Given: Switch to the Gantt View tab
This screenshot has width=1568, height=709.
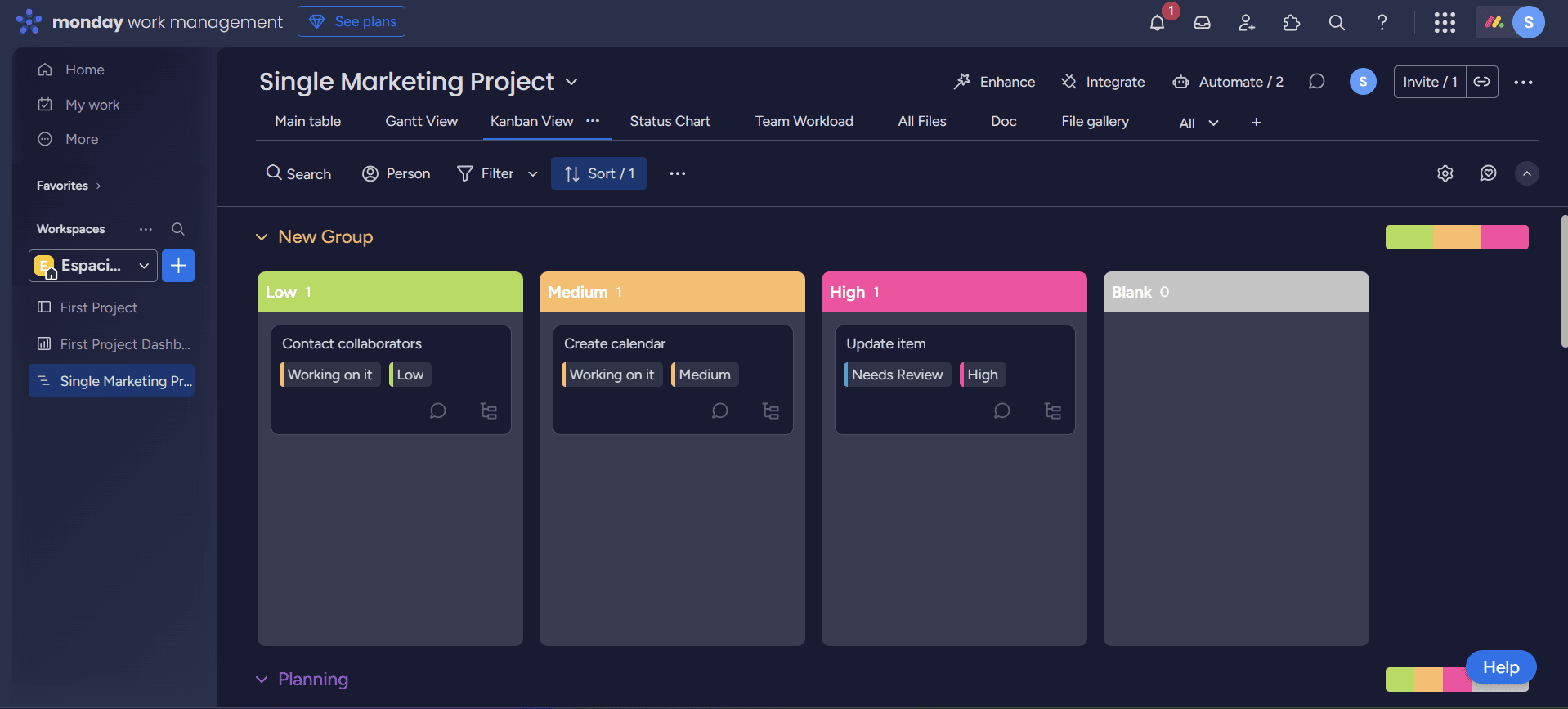Looking at the screenshot, I should pos(421,121).
